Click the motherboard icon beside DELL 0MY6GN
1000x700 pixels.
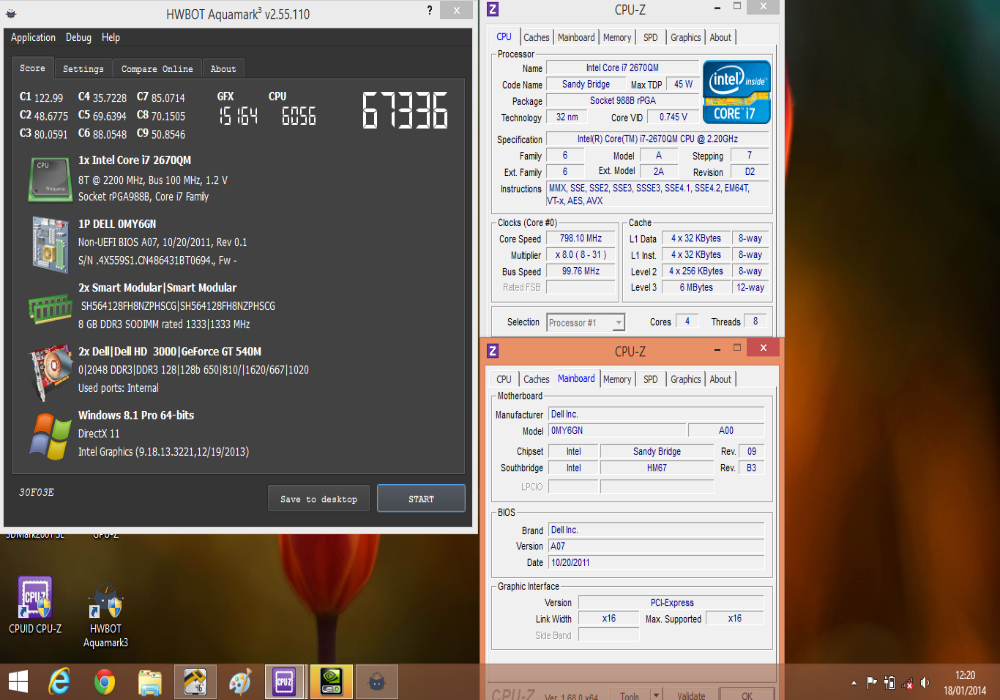(x=50, y=244)
